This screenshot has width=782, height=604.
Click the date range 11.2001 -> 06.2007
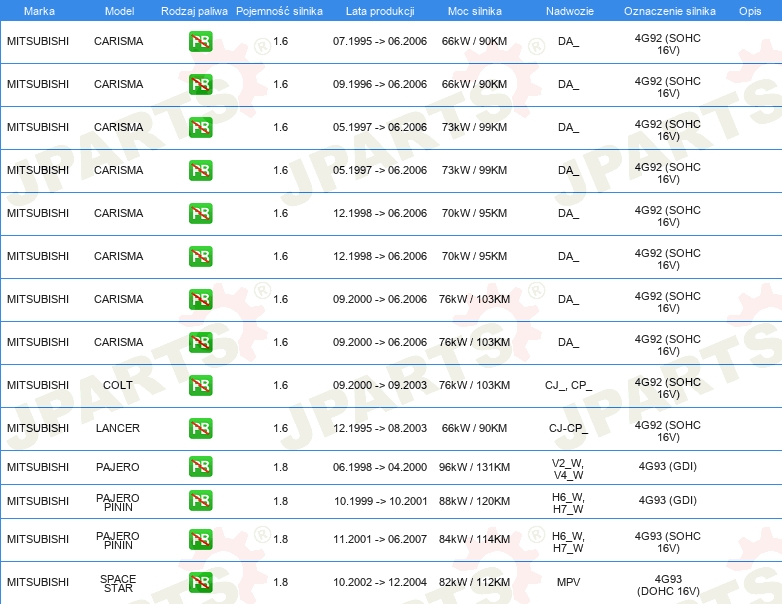(x=380, y=539)
